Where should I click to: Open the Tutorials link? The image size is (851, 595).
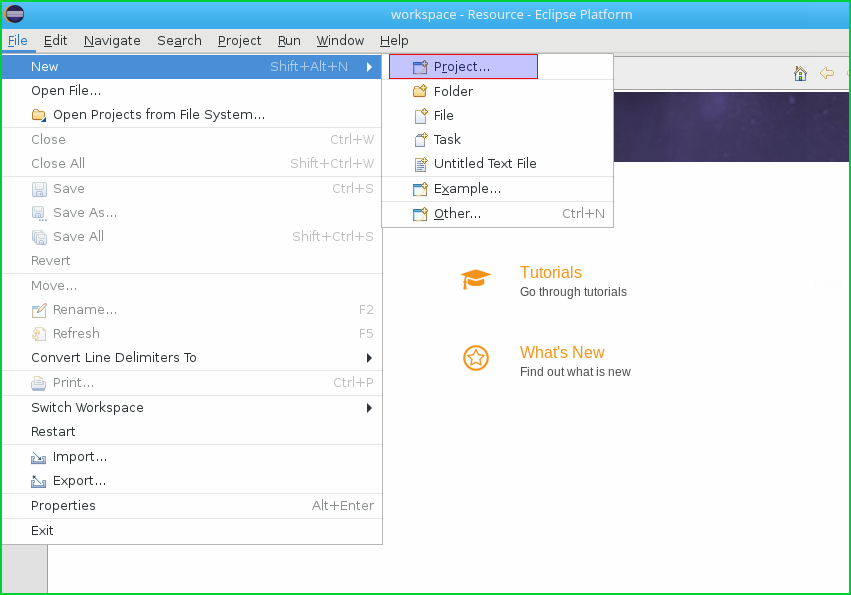[x=550, y=273]
